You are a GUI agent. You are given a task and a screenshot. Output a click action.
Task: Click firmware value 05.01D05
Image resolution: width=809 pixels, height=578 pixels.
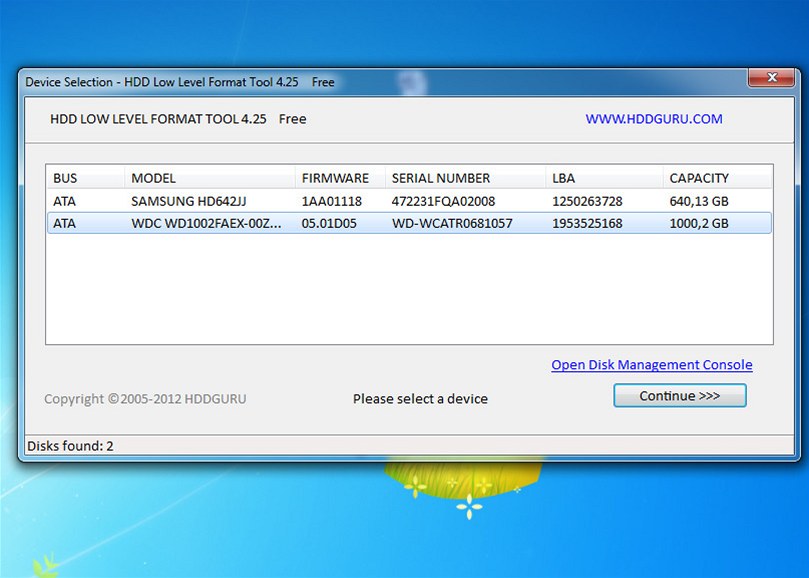(x=329, y=223)
